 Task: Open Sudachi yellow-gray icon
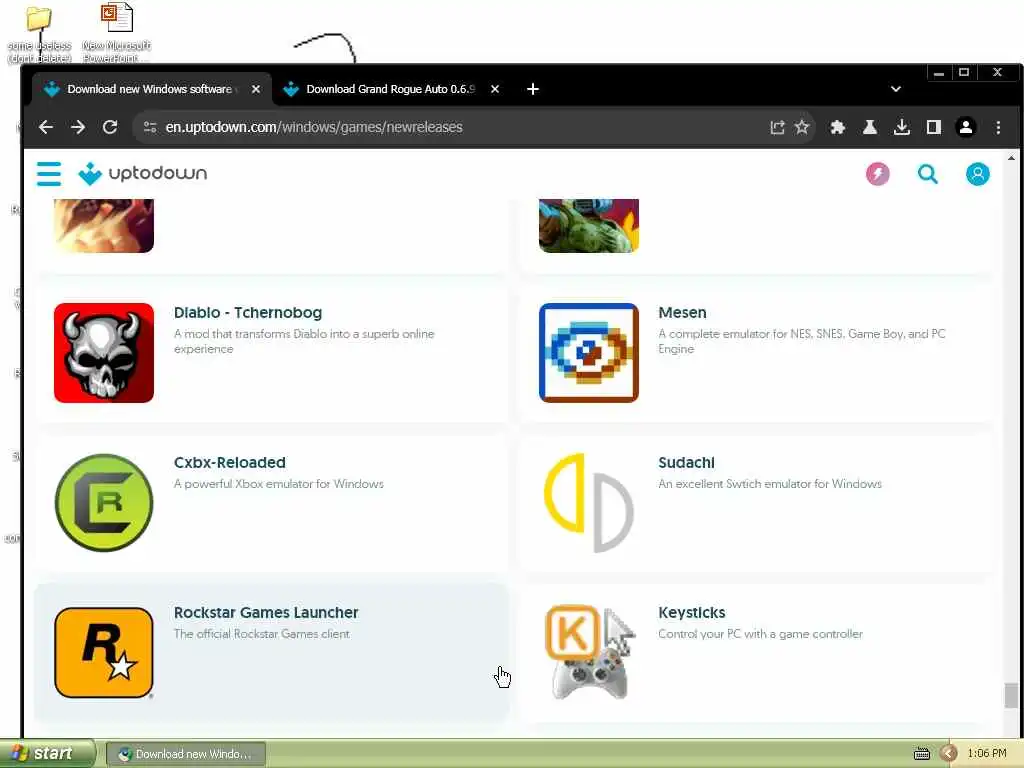[588, 503]
